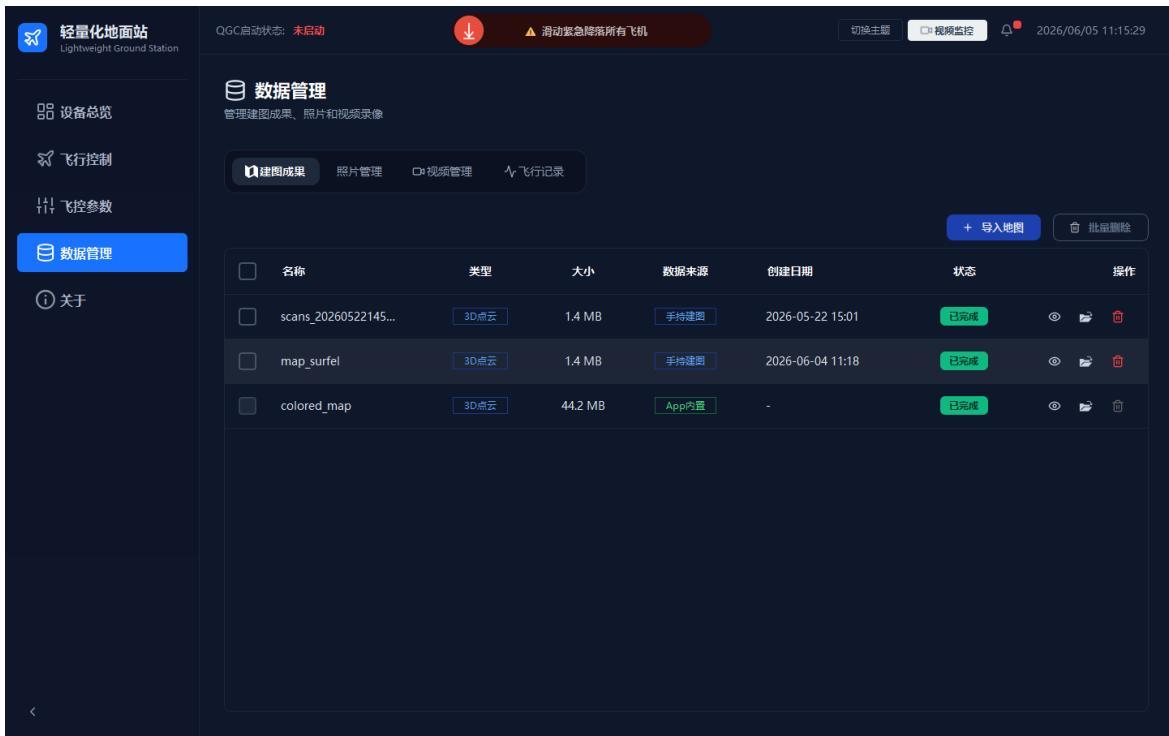Click the 2026-06-04 11:18 date cell

pos(812,362)
